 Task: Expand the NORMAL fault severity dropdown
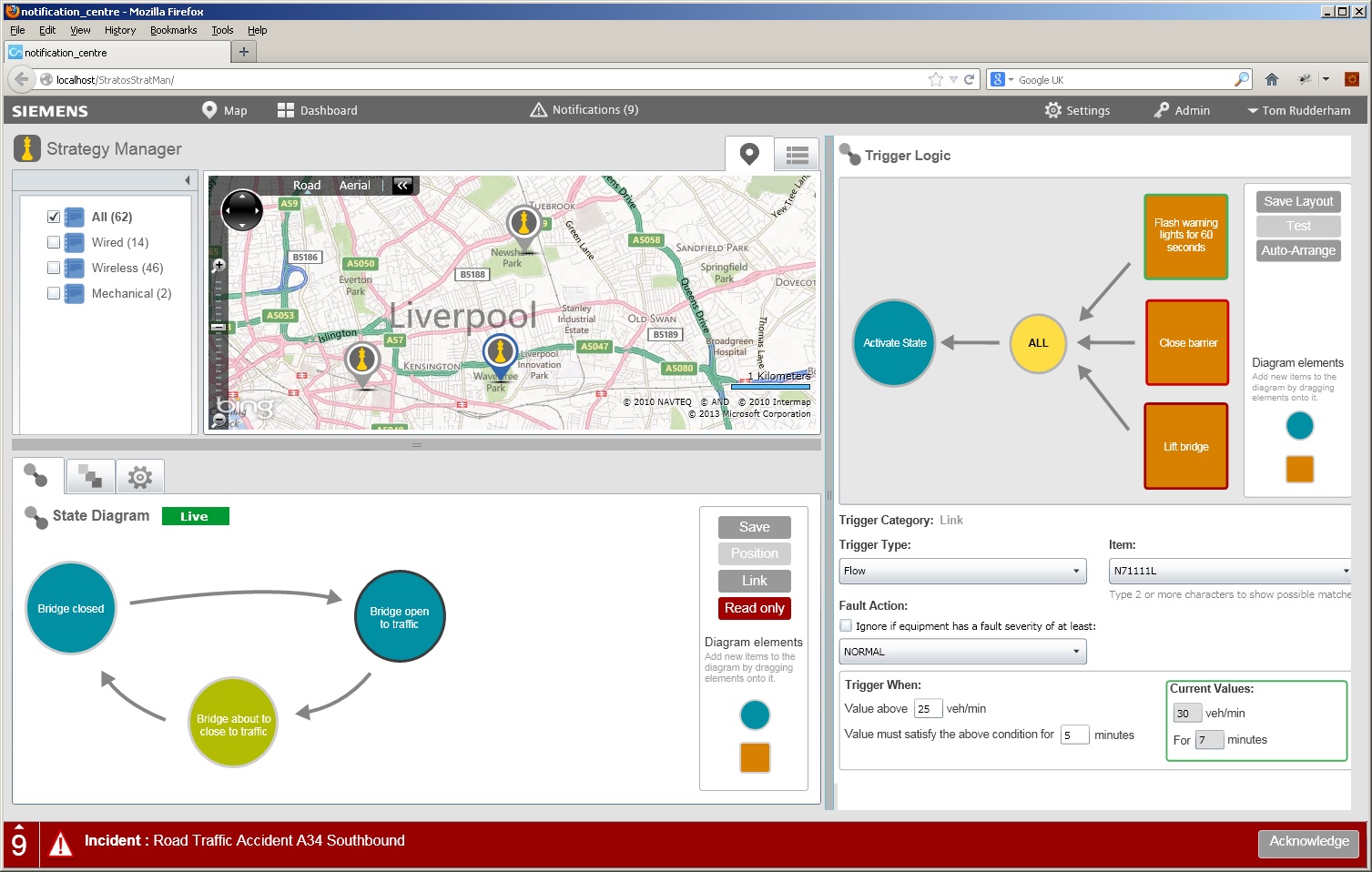962,652
